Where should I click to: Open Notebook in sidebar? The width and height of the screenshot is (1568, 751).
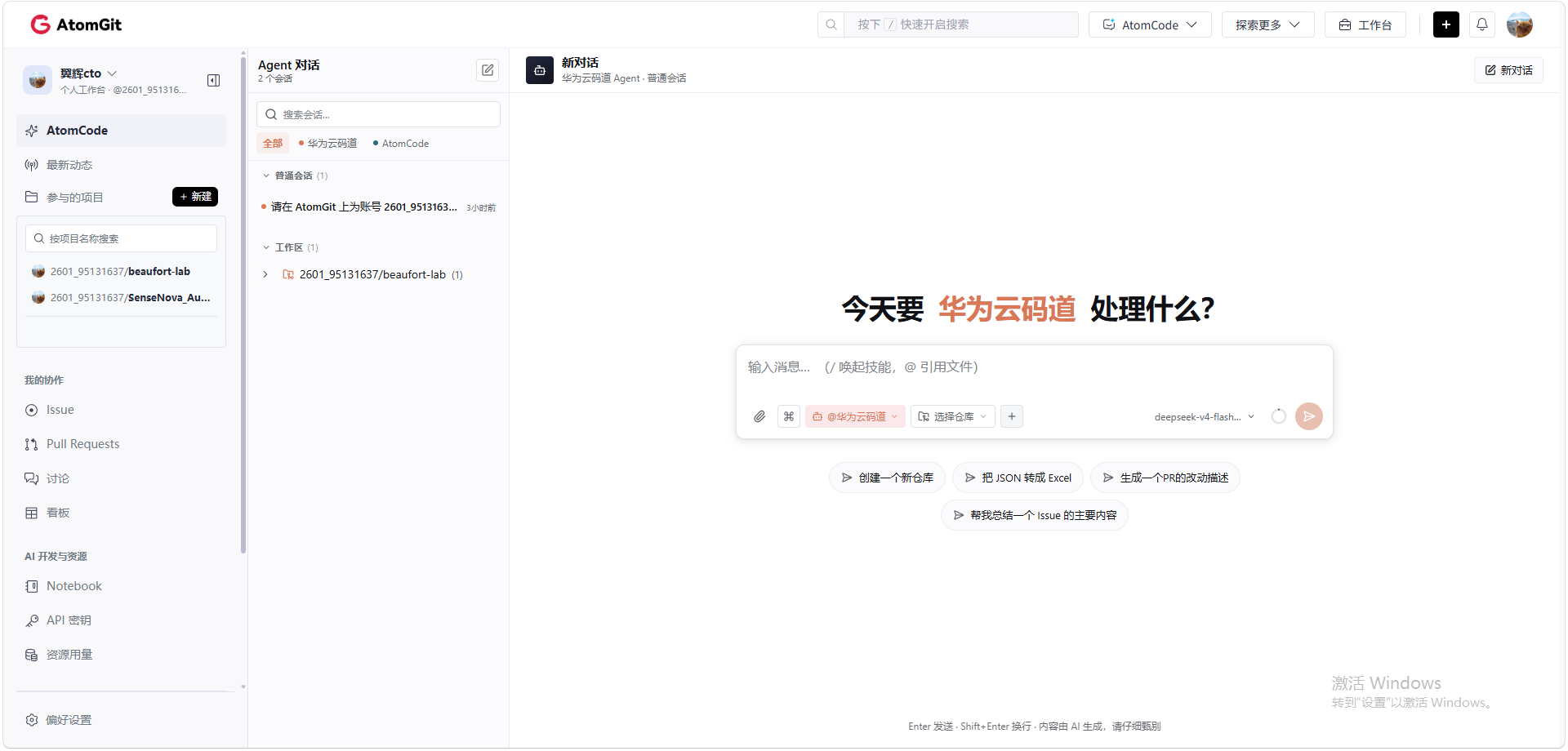(x=121, y=586)
